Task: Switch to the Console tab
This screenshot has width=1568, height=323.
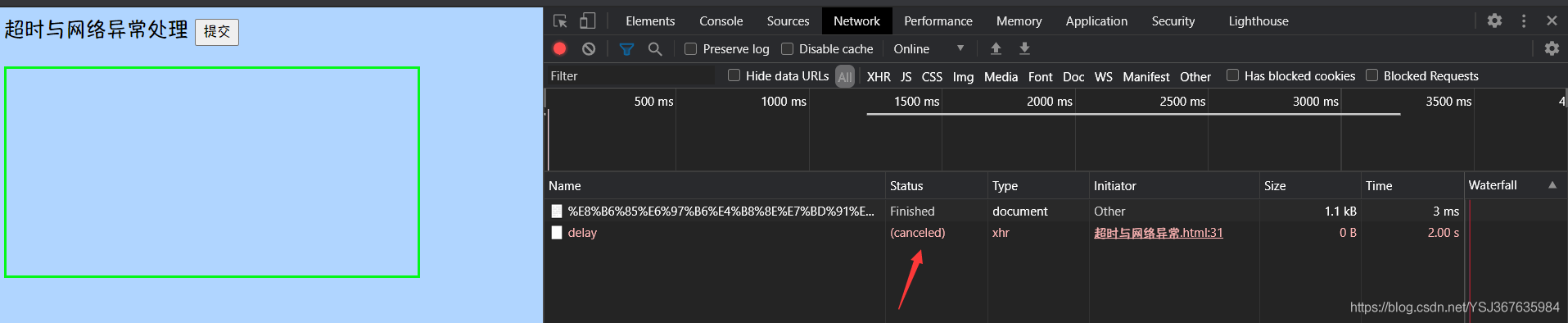Action: (x=721, y=21)
